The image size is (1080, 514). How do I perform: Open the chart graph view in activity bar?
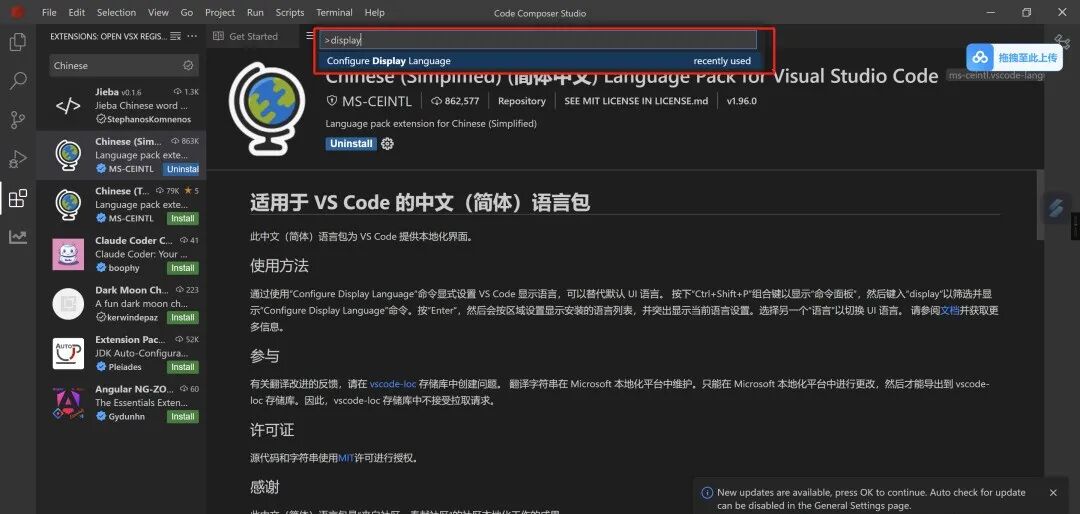(17, 237)
